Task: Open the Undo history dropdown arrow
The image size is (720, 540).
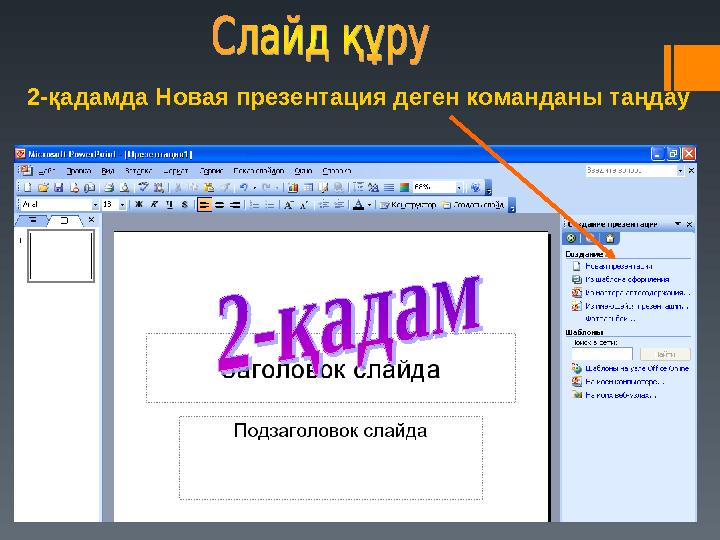Action: tap(254, 187)
